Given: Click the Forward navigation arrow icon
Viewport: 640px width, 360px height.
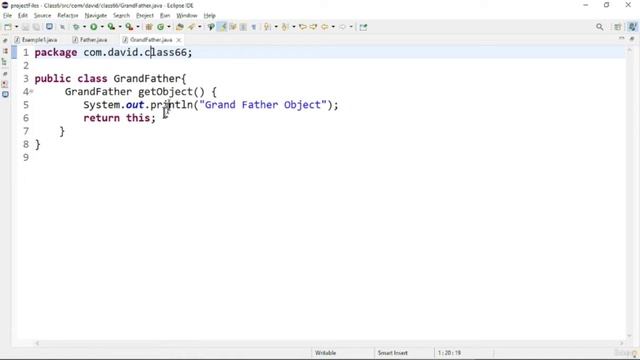Looking at the screenshot, I should [x=342, y=27].
